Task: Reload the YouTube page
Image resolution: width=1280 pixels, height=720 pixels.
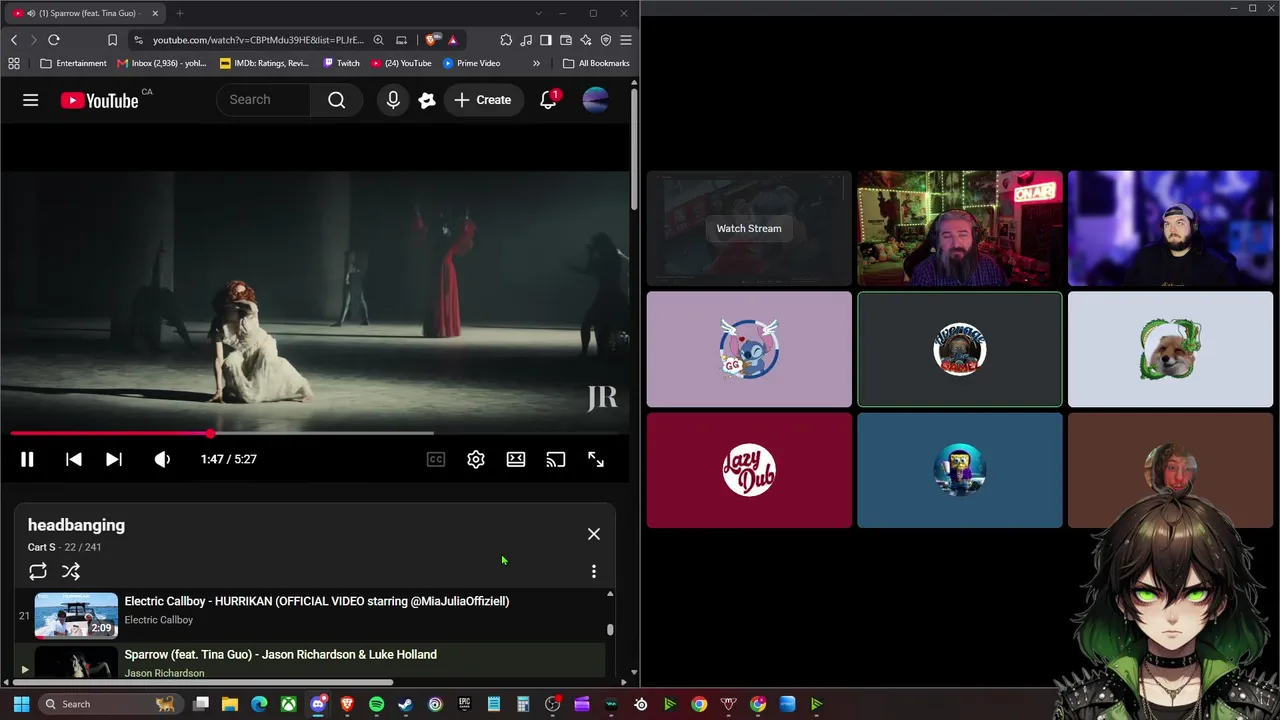Action: click(54, 40)
